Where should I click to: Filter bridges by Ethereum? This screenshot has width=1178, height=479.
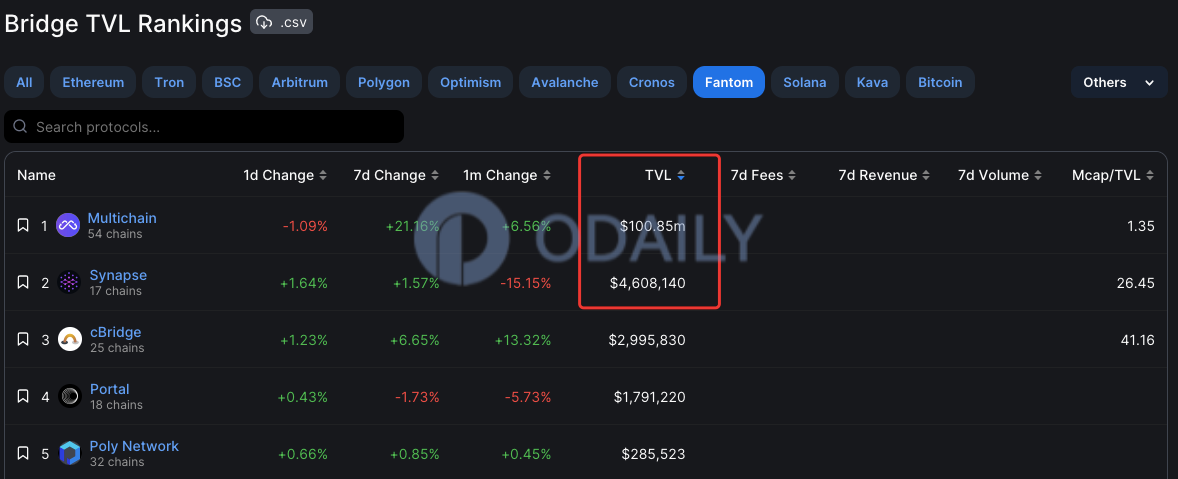point(93,83)
